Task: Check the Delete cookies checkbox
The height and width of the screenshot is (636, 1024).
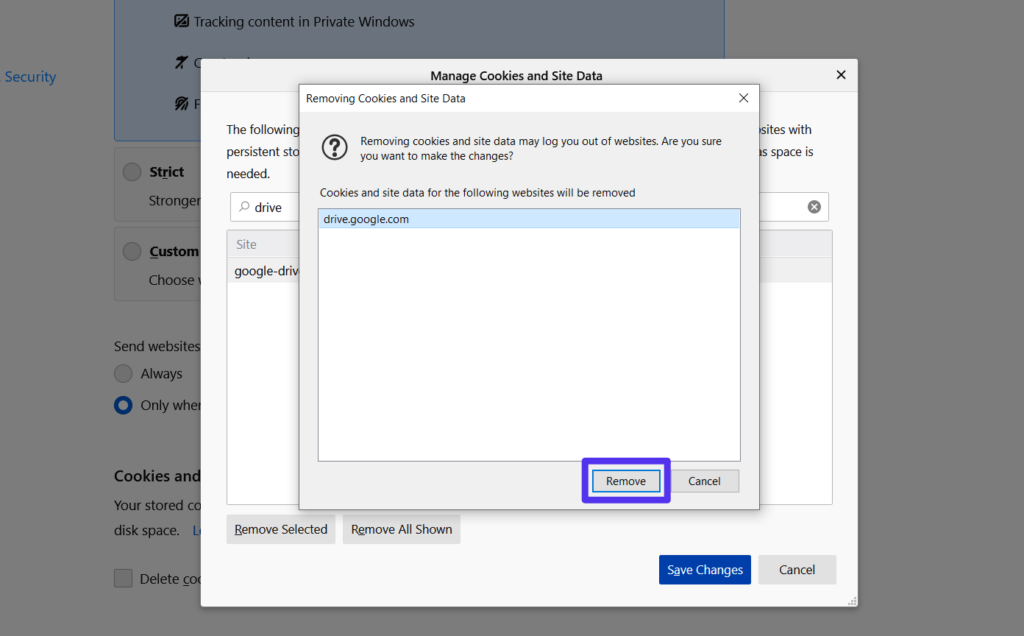Action: [122, 578]
